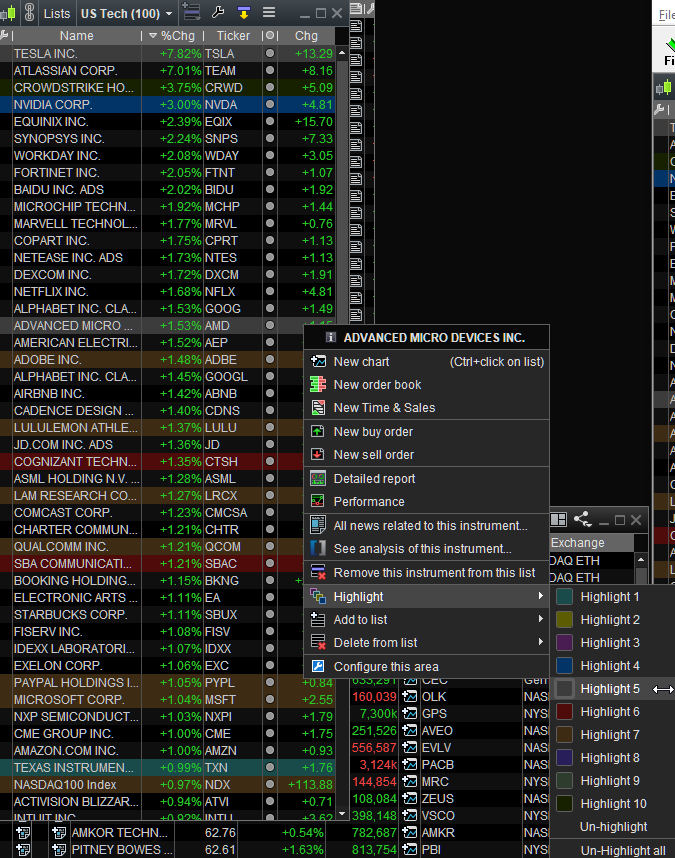
Task: Click the add-to-list icon in the list toolbar
Action: pos(191,12)
